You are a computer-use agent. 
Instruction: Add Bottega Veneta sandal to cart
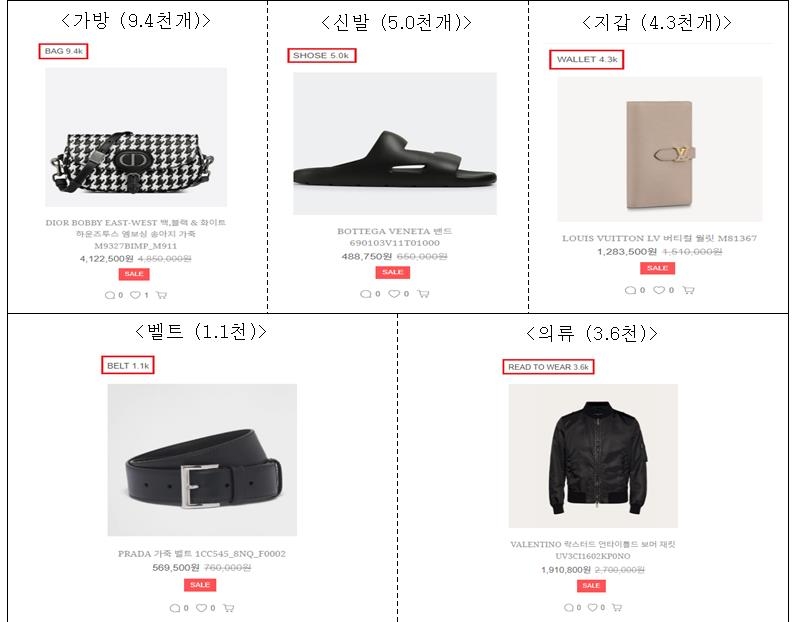click(423, 294)
